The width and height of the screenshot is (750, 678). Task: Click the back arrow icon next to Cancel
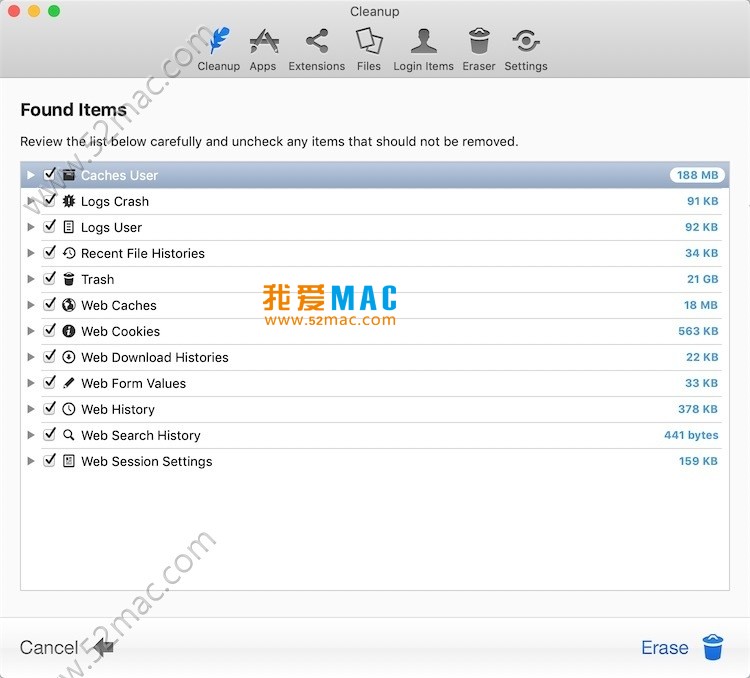(x=103, y=647)
